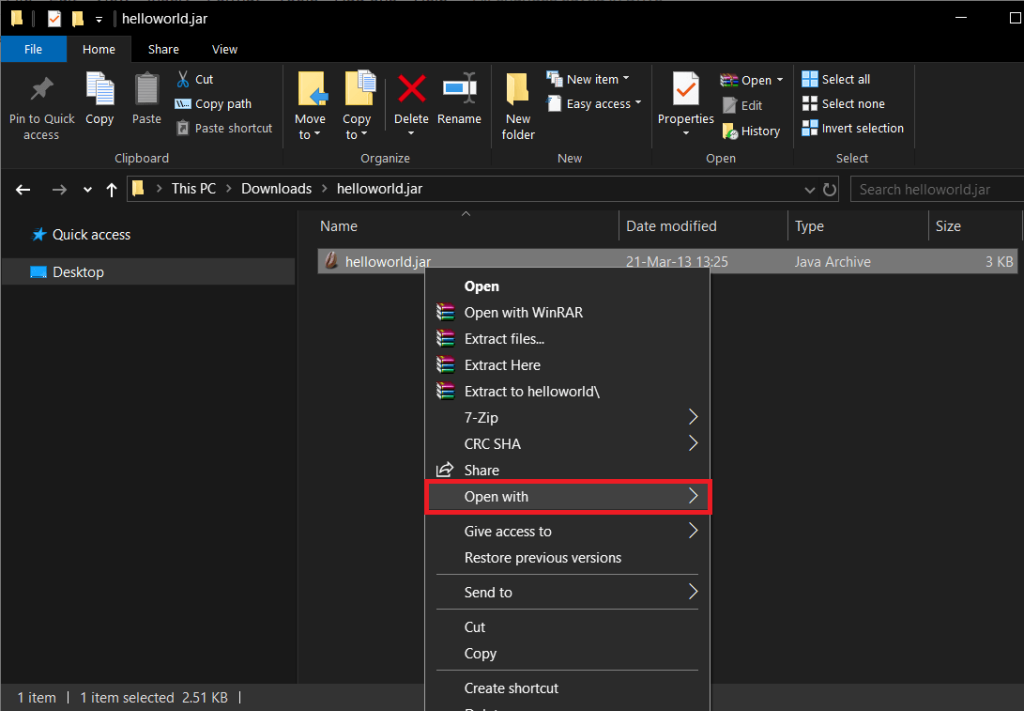Go up one folder level

(x=112, y=189)
